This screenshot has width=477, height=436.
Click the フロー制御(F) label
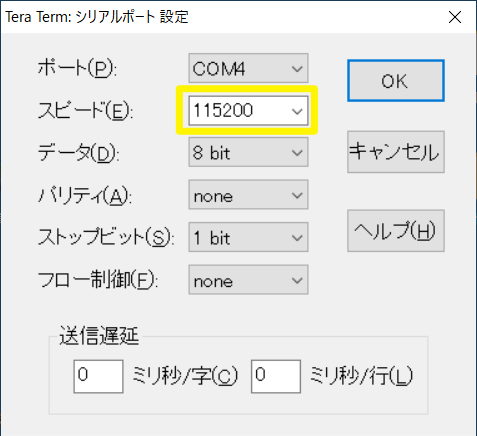(x=98, y=280)
